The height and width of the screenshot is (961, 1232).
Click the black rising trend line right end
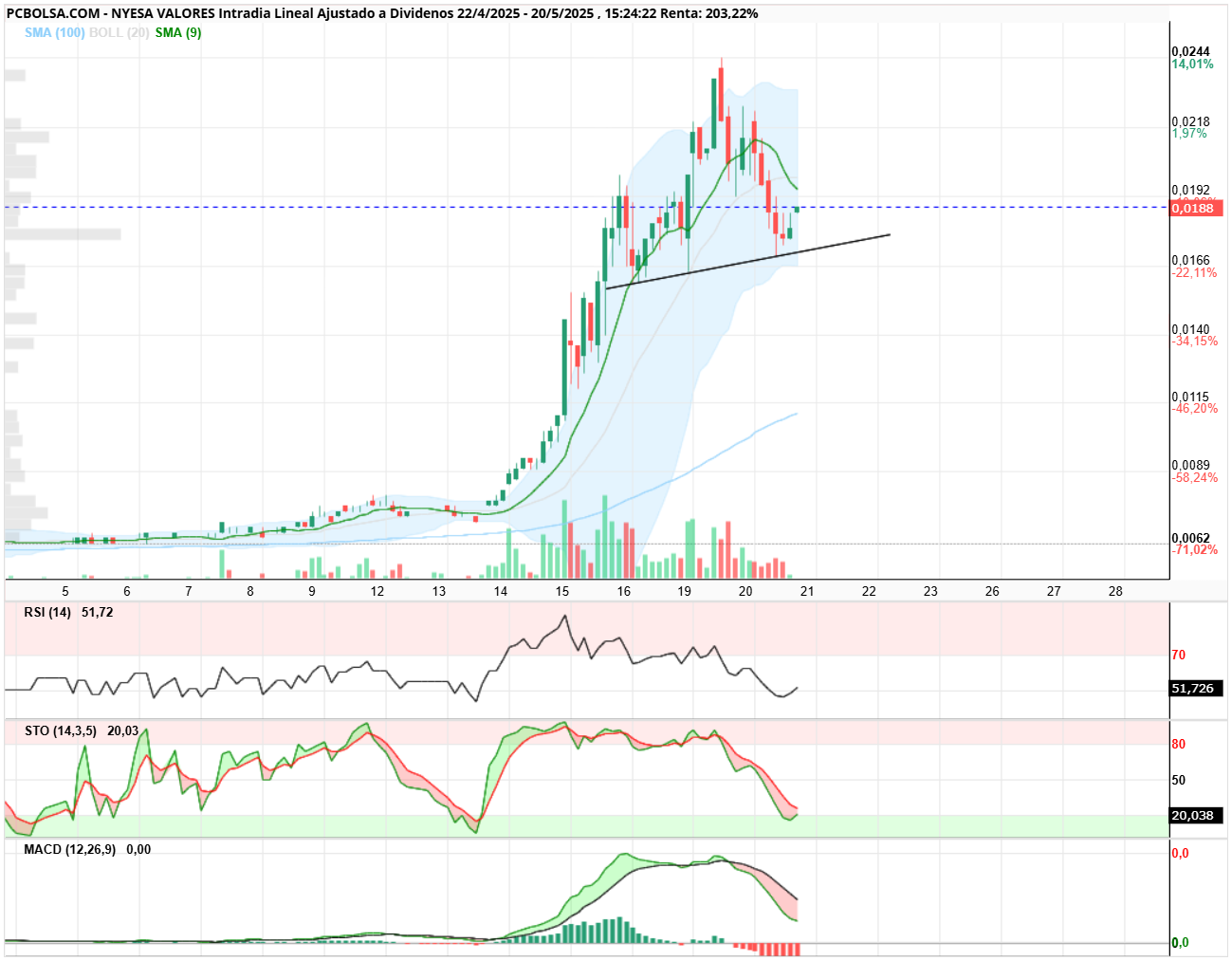[889, 234]
